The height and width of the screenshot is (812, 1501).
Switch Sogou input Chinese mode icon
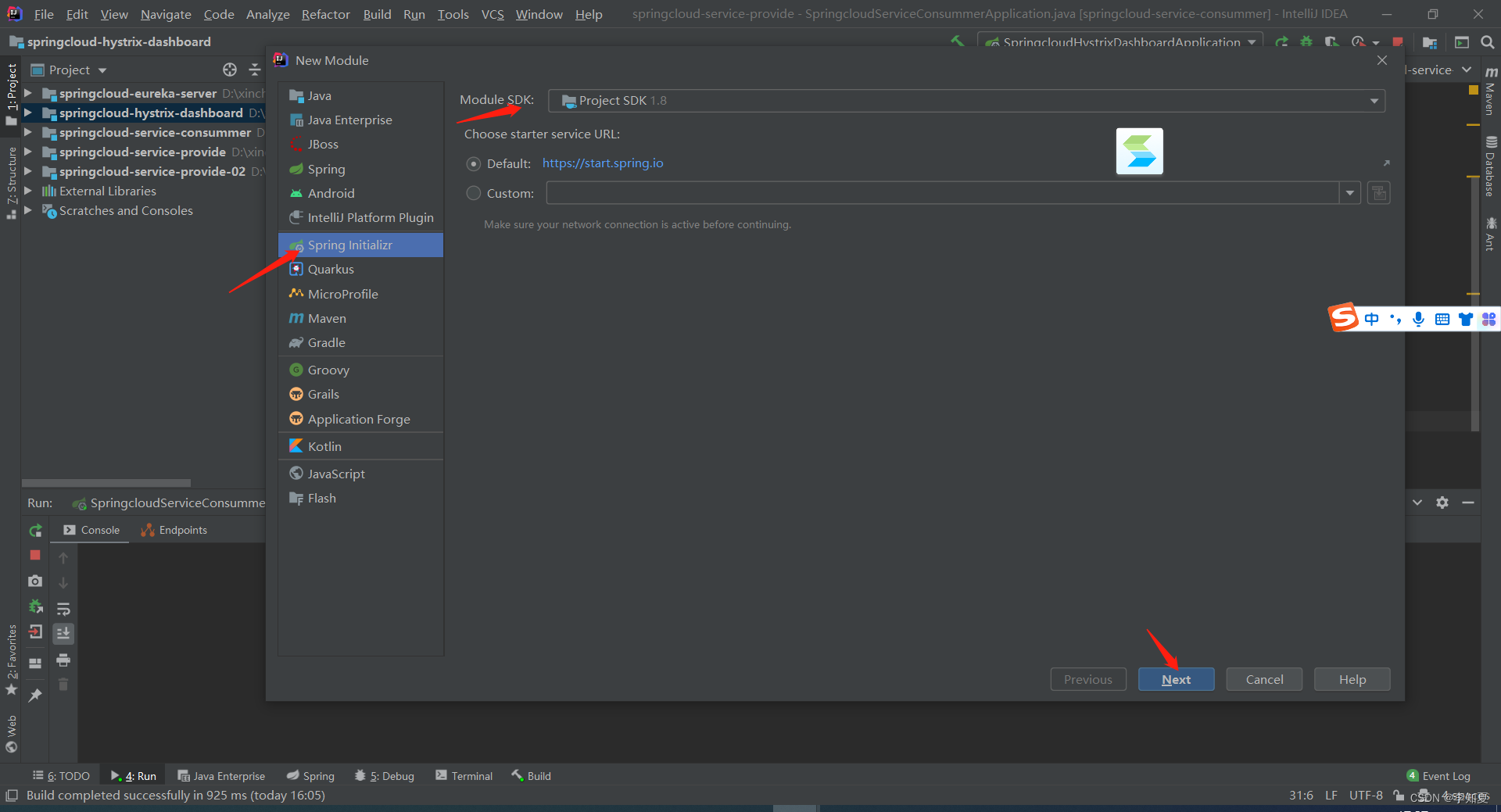coord(1371,319)
